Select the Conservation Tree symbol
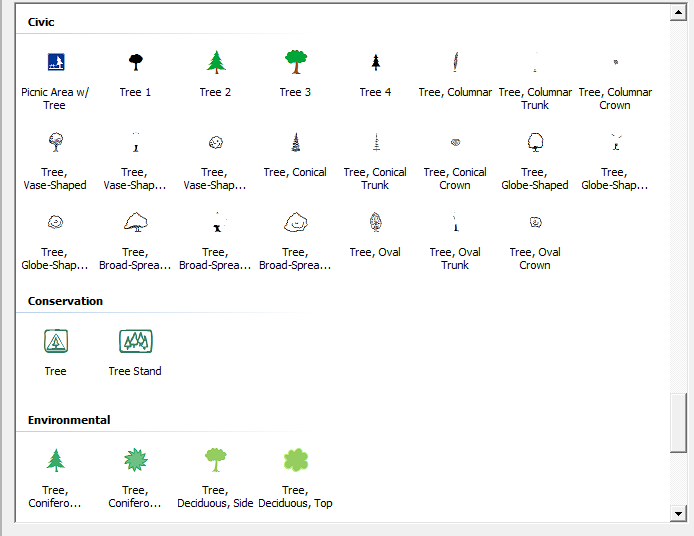The width and height of the screenshot is (694, 536). [56, 341]
